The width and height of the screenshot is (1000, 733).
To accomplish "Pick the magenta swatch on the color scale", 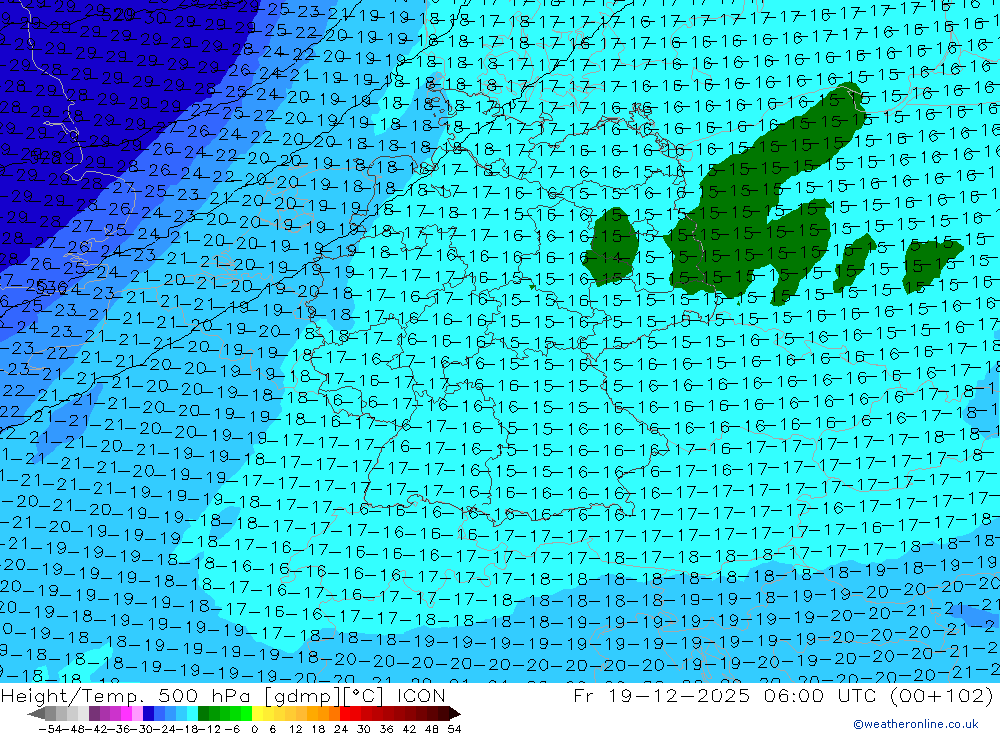I will click(116, 713).
